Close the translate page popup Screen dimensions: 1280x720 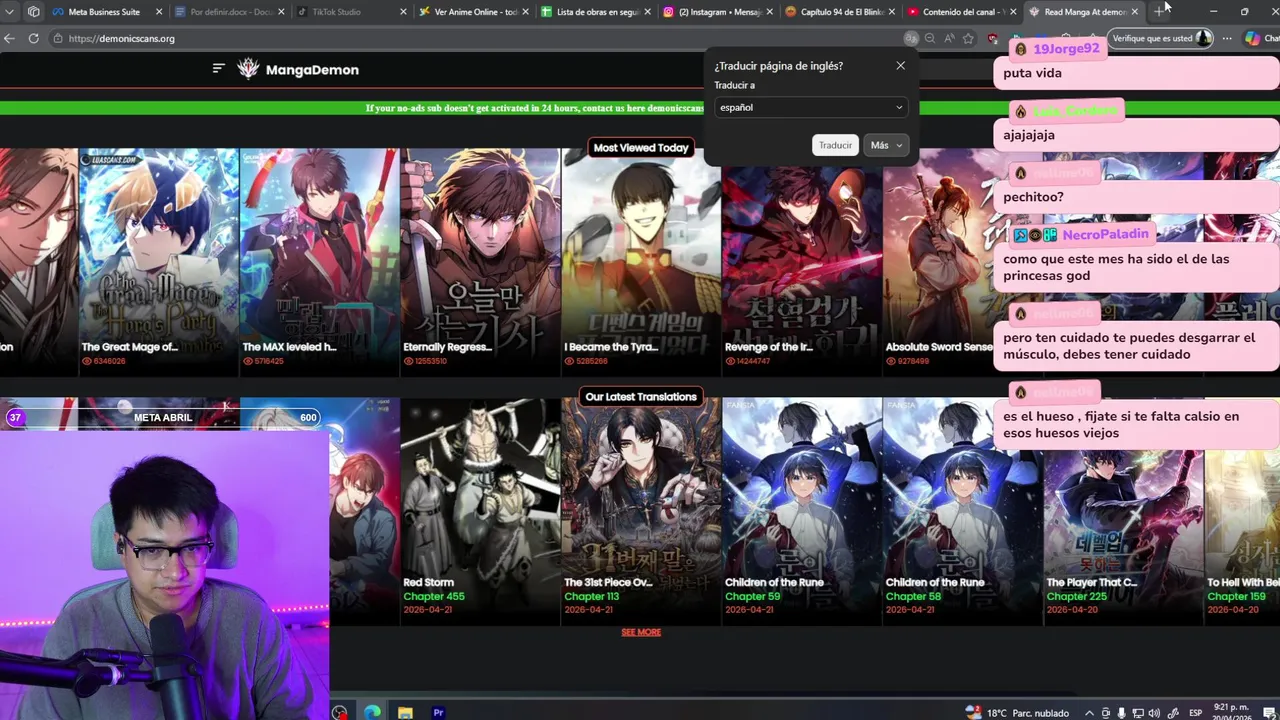pyautogui.click(x=900, y=65)
